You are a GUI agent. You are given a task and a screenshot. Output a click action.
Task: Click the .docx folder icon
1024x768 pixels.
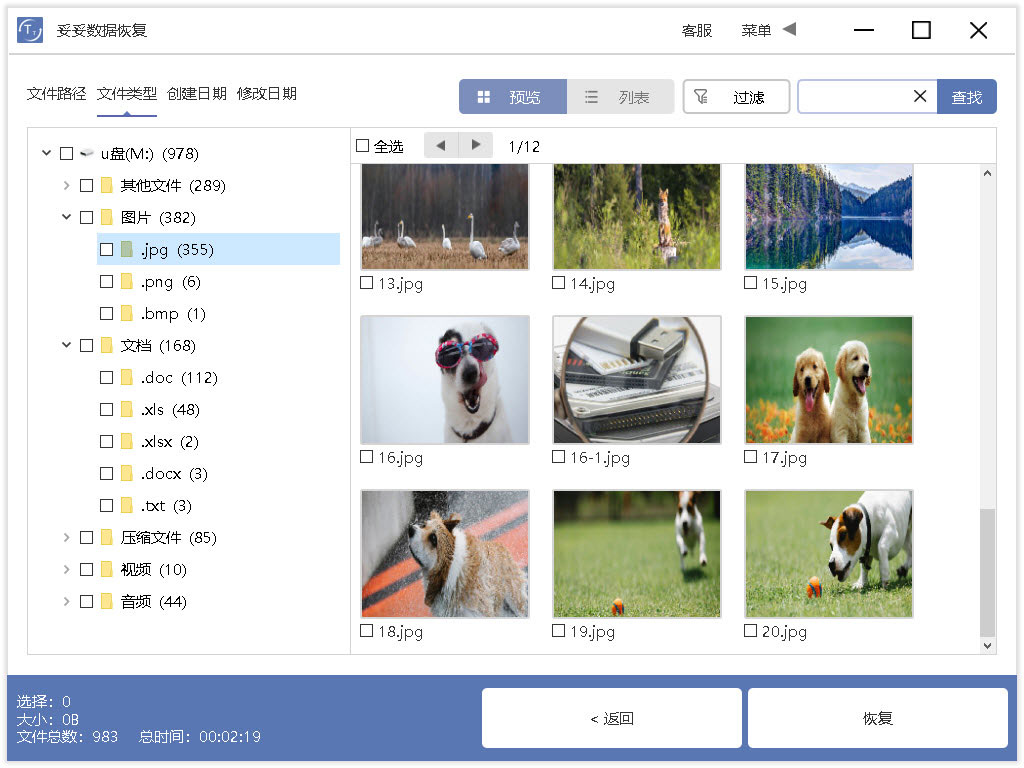point(127,473)
